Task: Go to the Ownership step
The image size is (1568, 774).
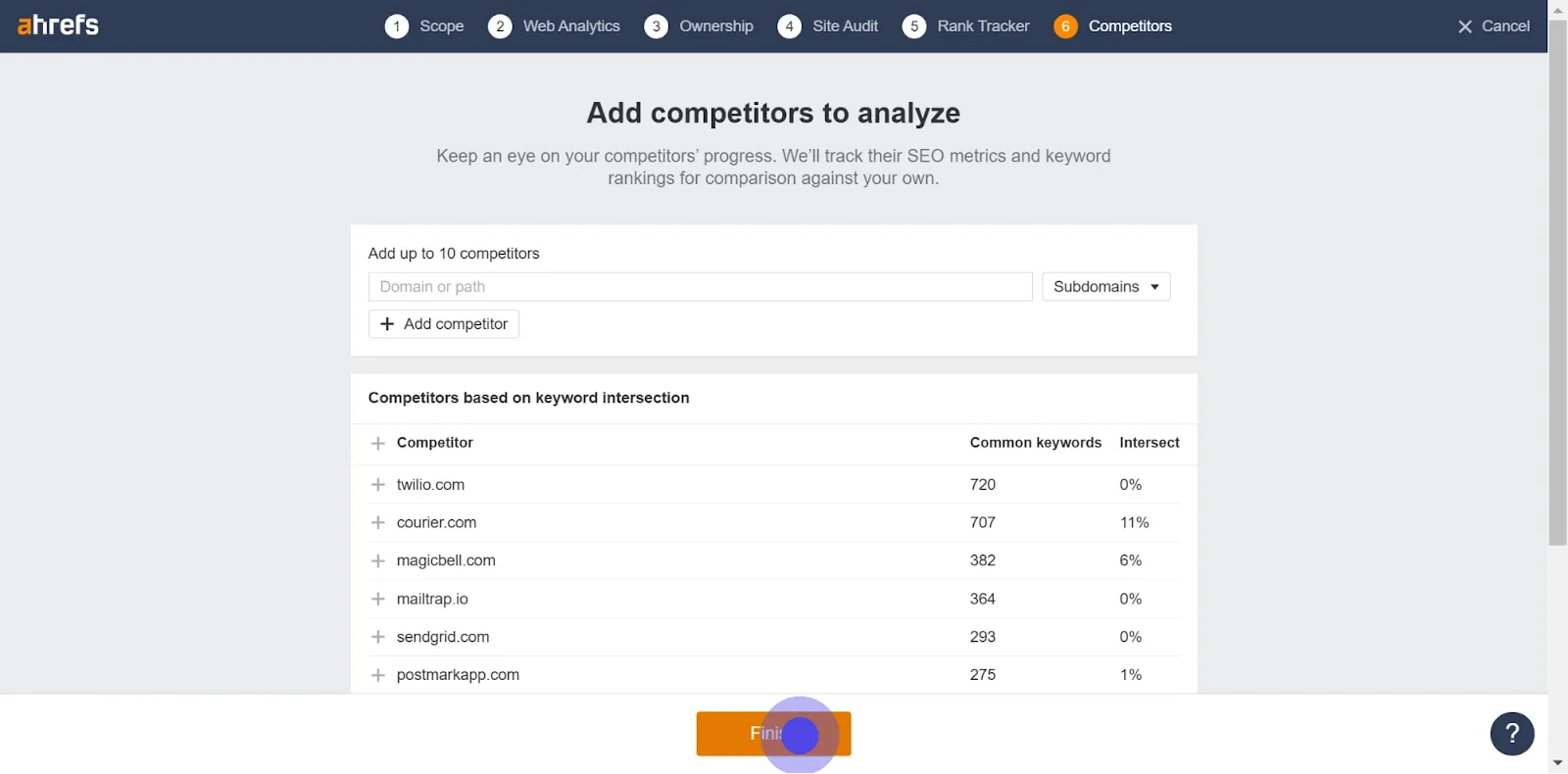Action: 716,26
